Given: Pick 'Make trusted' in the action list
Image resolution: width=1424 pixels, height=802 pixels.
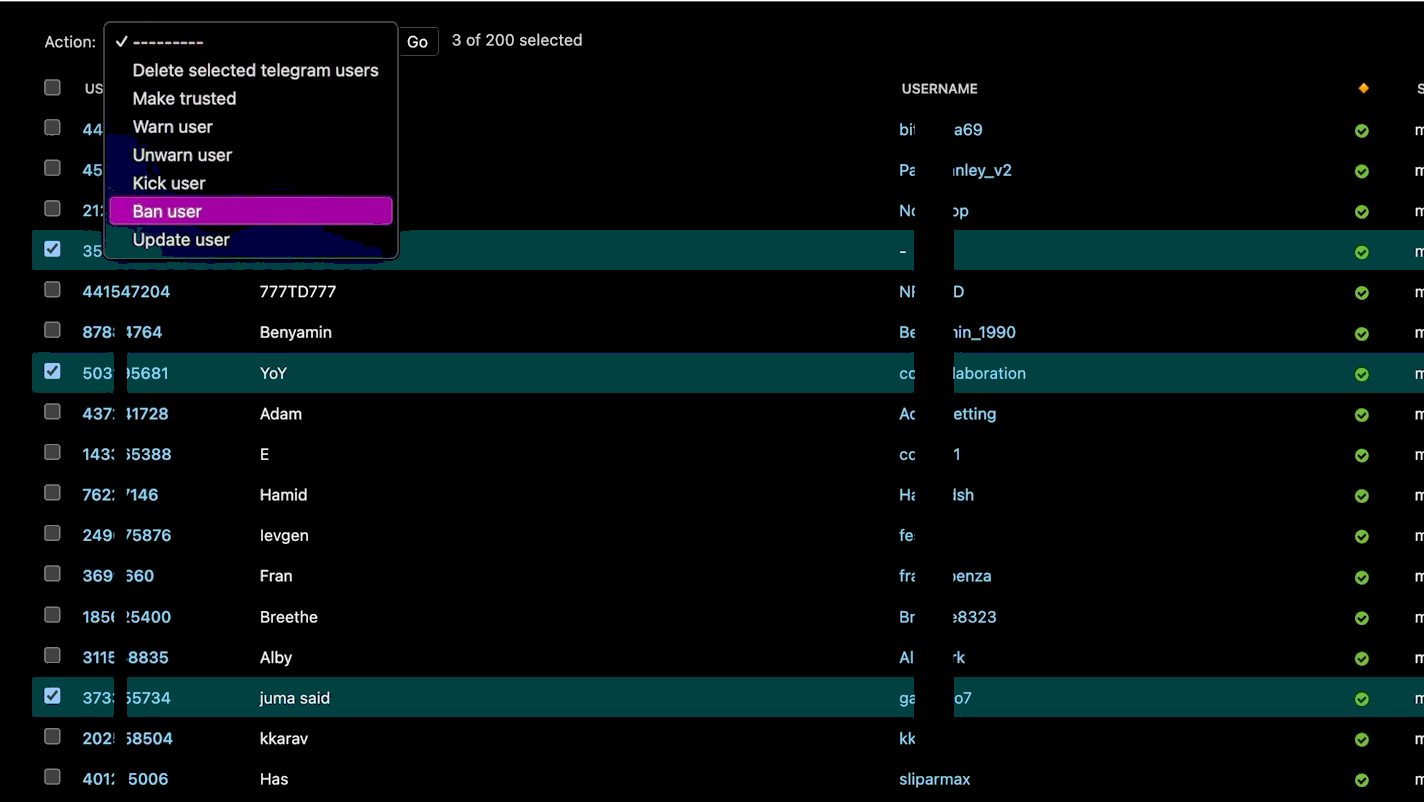Looking at the screenshot, I should click(x=184, y=98).
